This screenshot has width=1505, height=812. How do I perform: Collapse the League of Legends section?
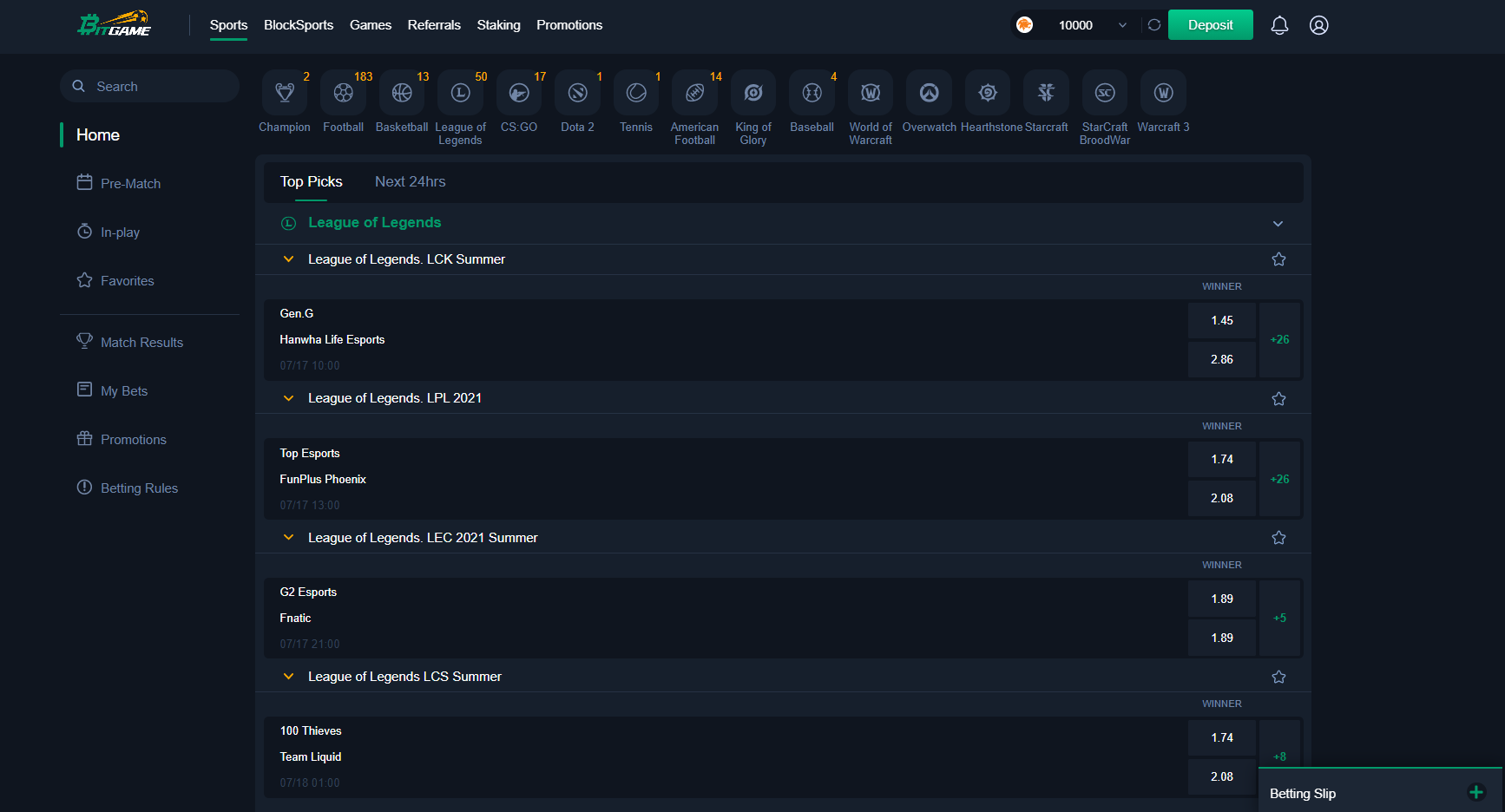[1278, 224]
